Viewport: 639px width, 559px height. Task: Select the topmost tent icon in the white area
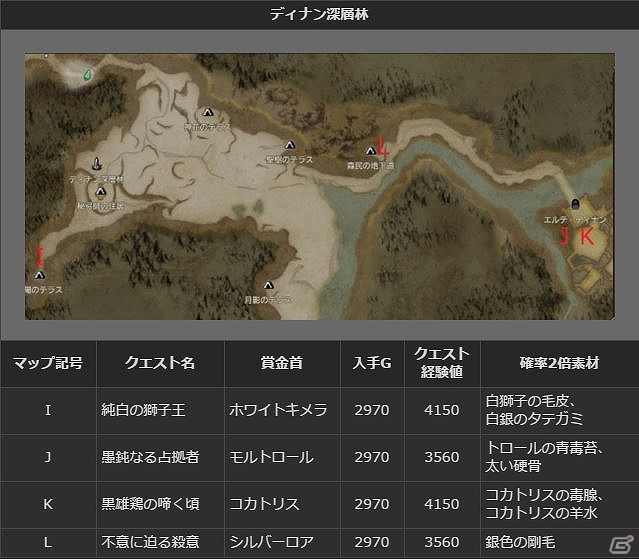tap(207, 112)
